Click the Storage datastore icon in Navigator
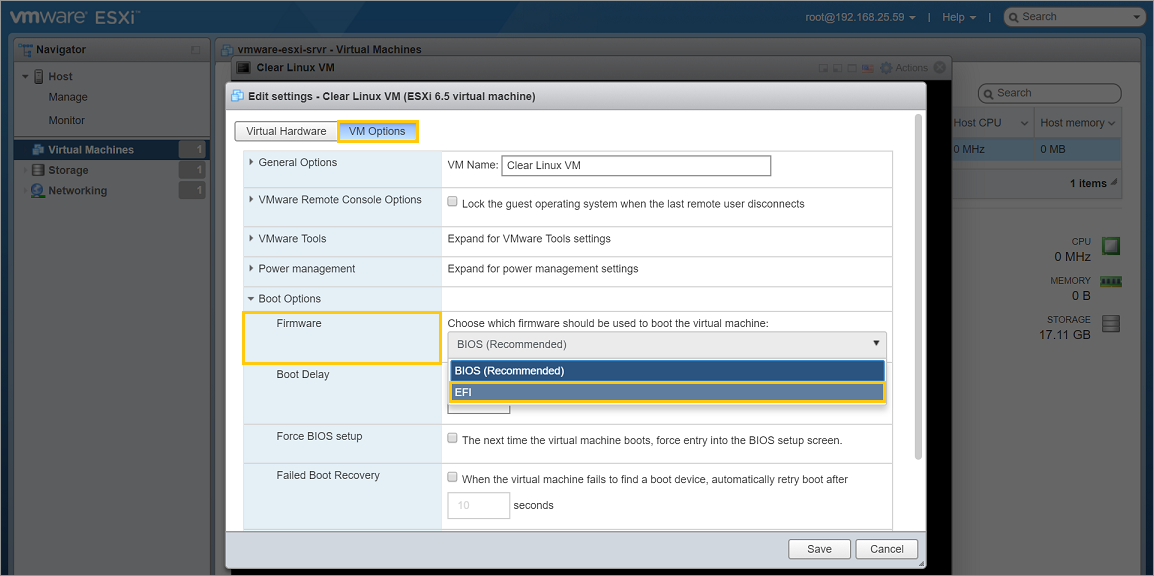The image size is (1154, 576). tap(38, 170)
